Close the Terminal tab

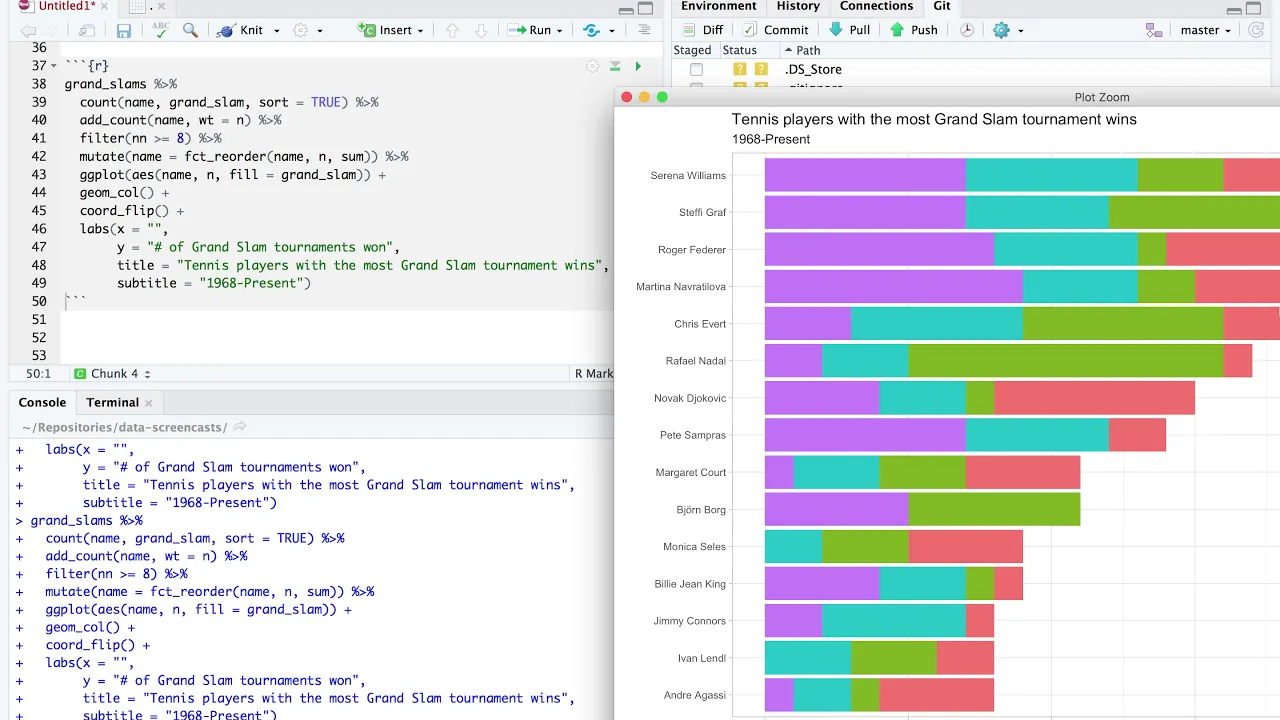(x=149, y=403)
